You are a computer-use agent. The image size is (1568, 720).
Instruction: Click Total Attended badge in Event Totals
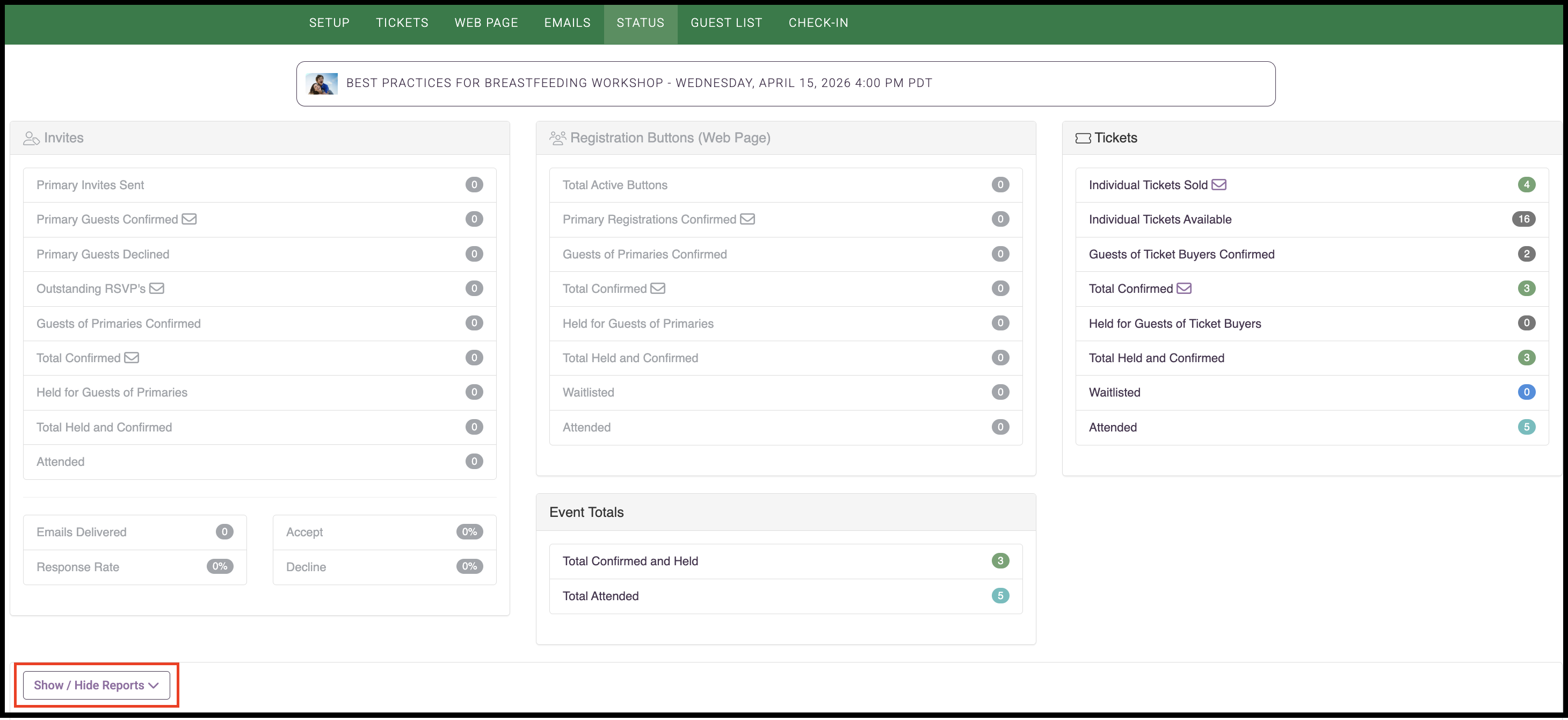tap(1000, 596)
